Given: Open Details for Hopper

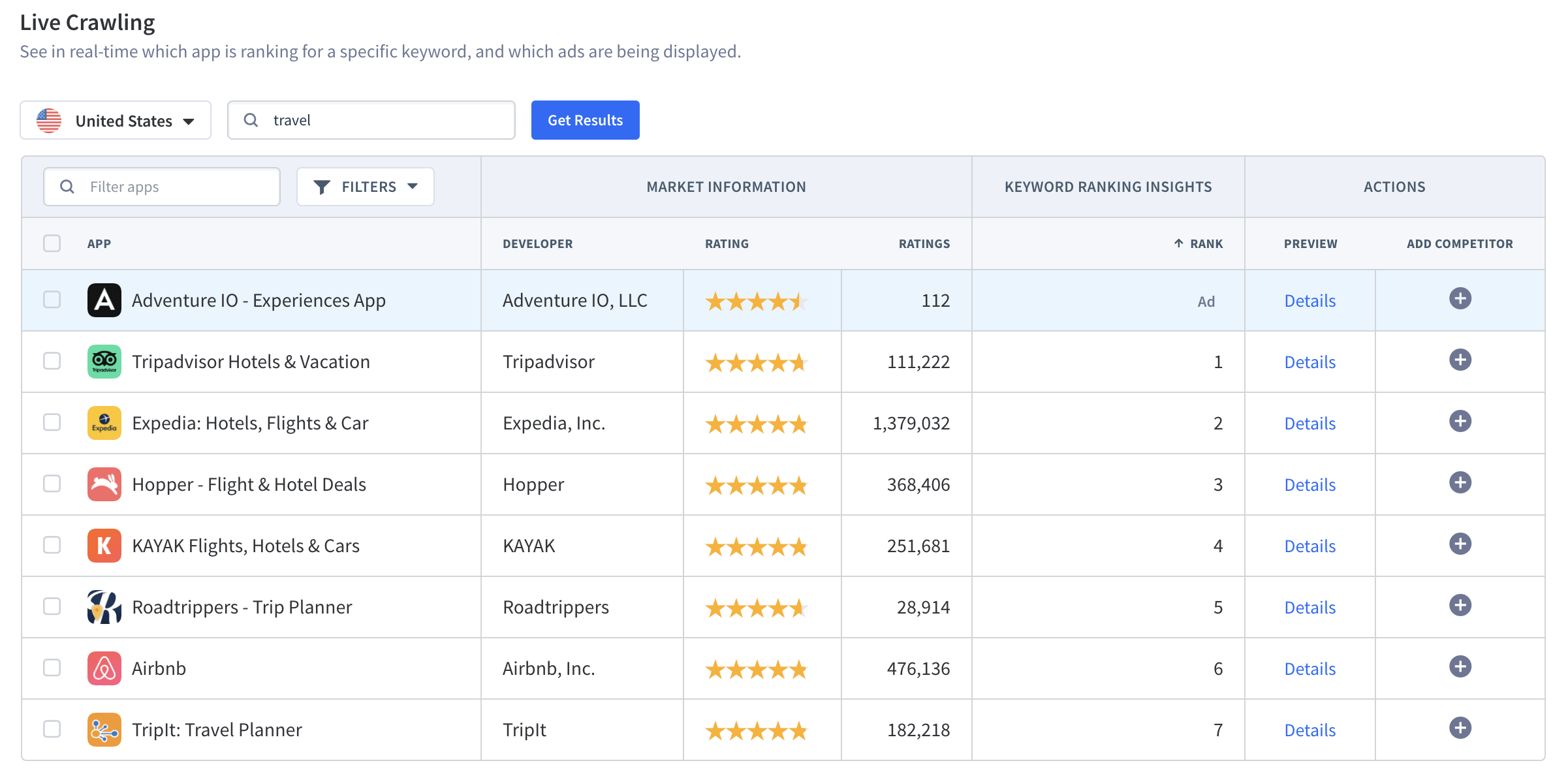Looking at the screenshot, I should tap(1310, 485).
